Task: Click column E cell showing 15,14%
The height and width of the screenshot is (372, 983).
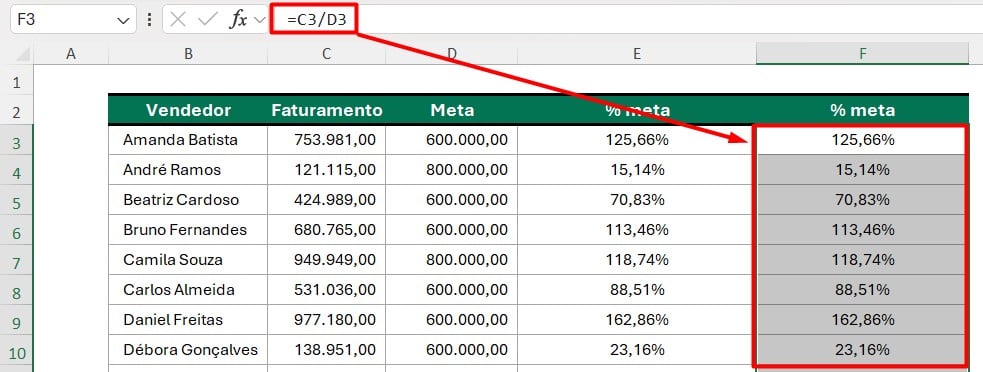Action: (x=637, y=170)
